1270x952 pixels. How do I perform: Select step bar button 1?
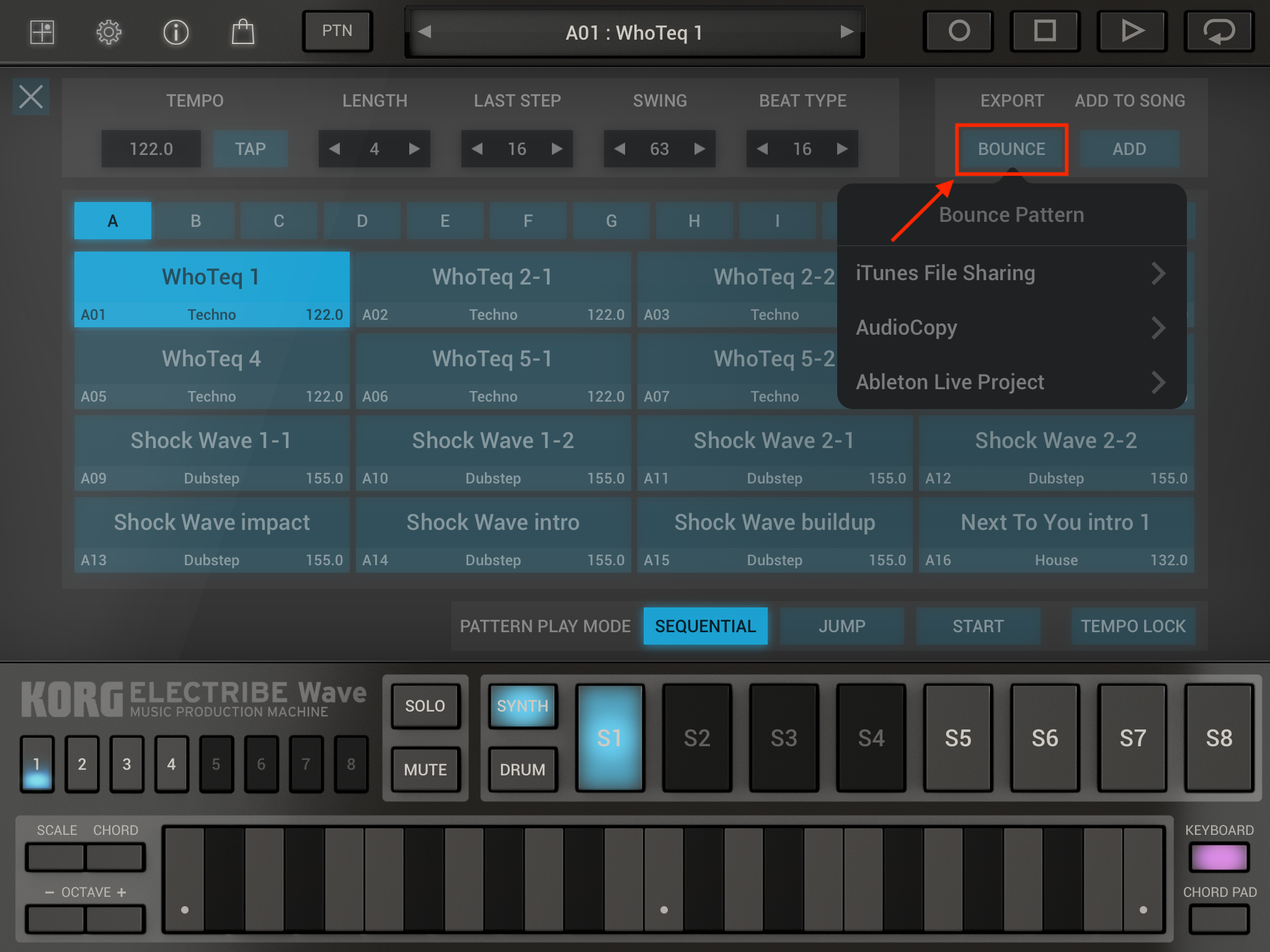pos(37,764)
